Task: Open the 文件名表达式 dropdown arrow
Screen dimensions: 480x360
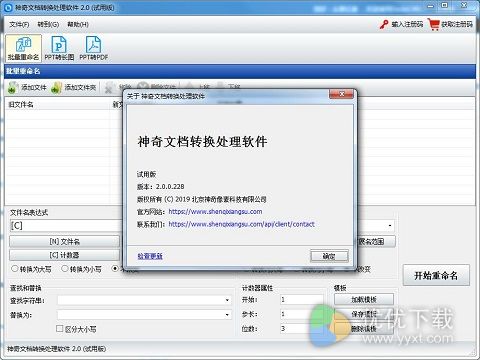Action: pos(390,226)
